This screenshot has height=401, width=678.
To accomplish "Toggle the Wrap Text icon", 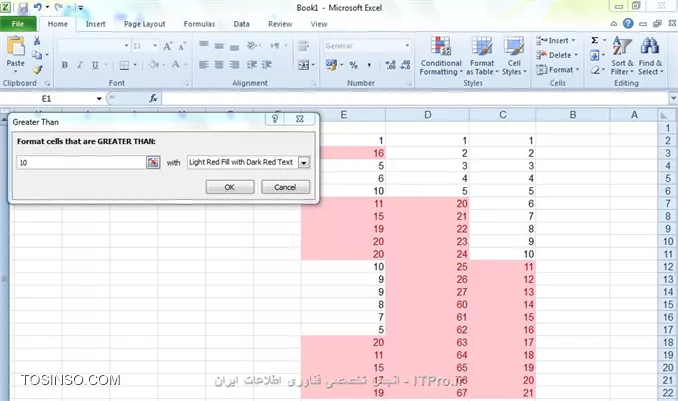I will (303, 45).
